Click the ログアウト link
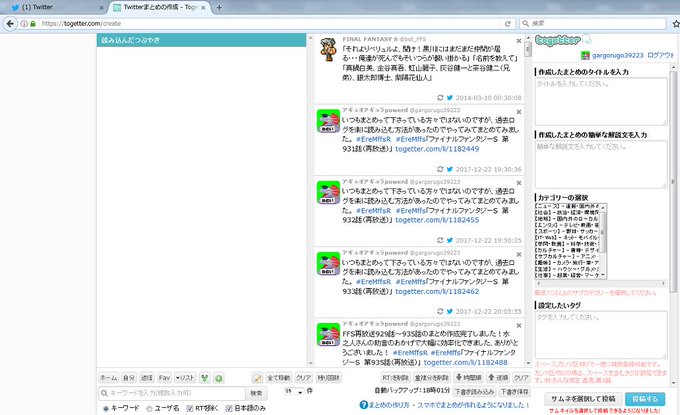The width and height of the screenshot is (680, 415). tap(660, 56)
